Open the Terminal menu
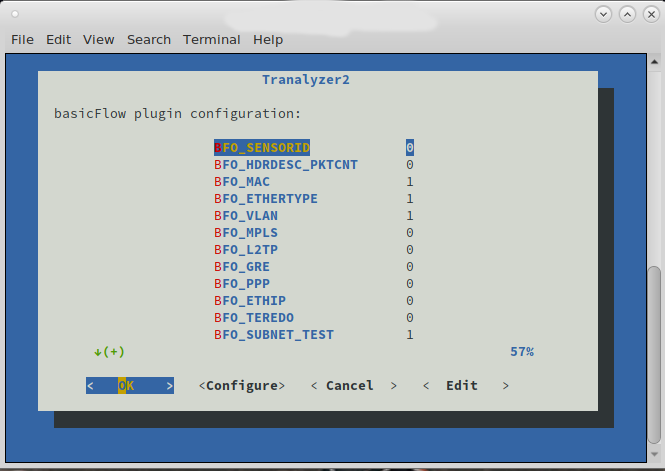The width and height of the screenshot is (665, 471). tap(212, 39)
